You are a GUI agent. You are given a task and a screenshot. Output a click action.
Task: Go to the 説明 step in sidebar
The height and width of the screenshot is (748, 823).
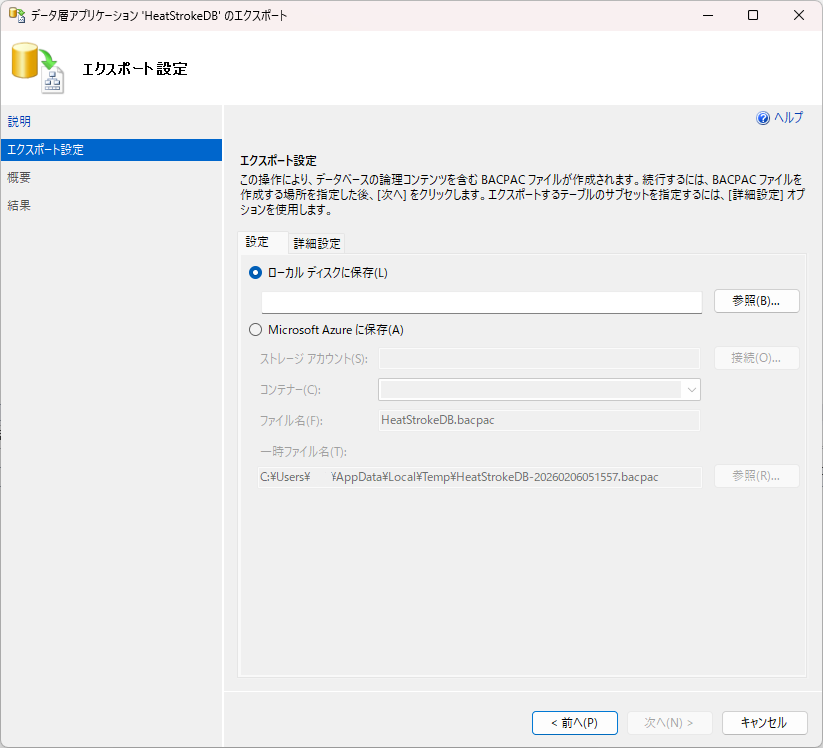click(19, 122)
